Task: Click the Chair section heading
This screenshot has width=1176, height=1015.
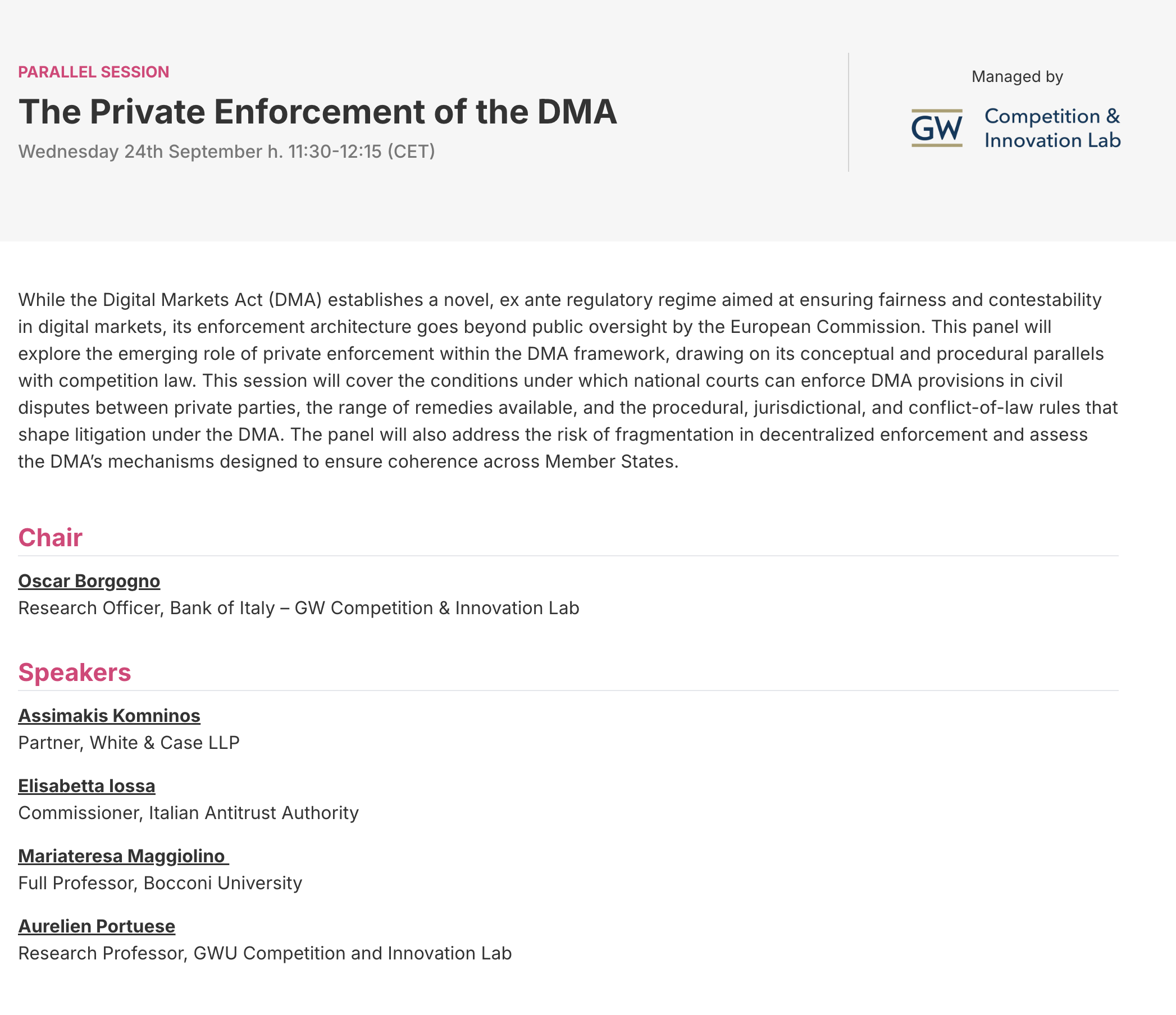Action: click(50, 537)
